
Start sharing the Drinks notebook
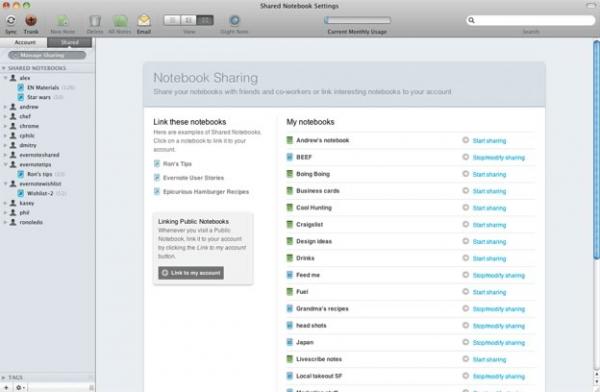[489, 259]
